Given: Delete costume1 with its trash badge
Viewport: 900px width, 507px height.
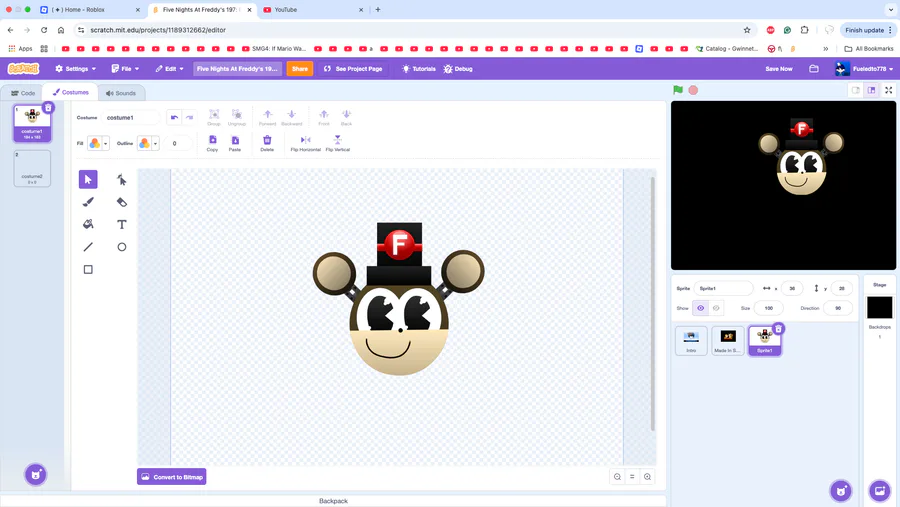Looking at the screenshot, I should pyautogui.click(x=48, y=107).
